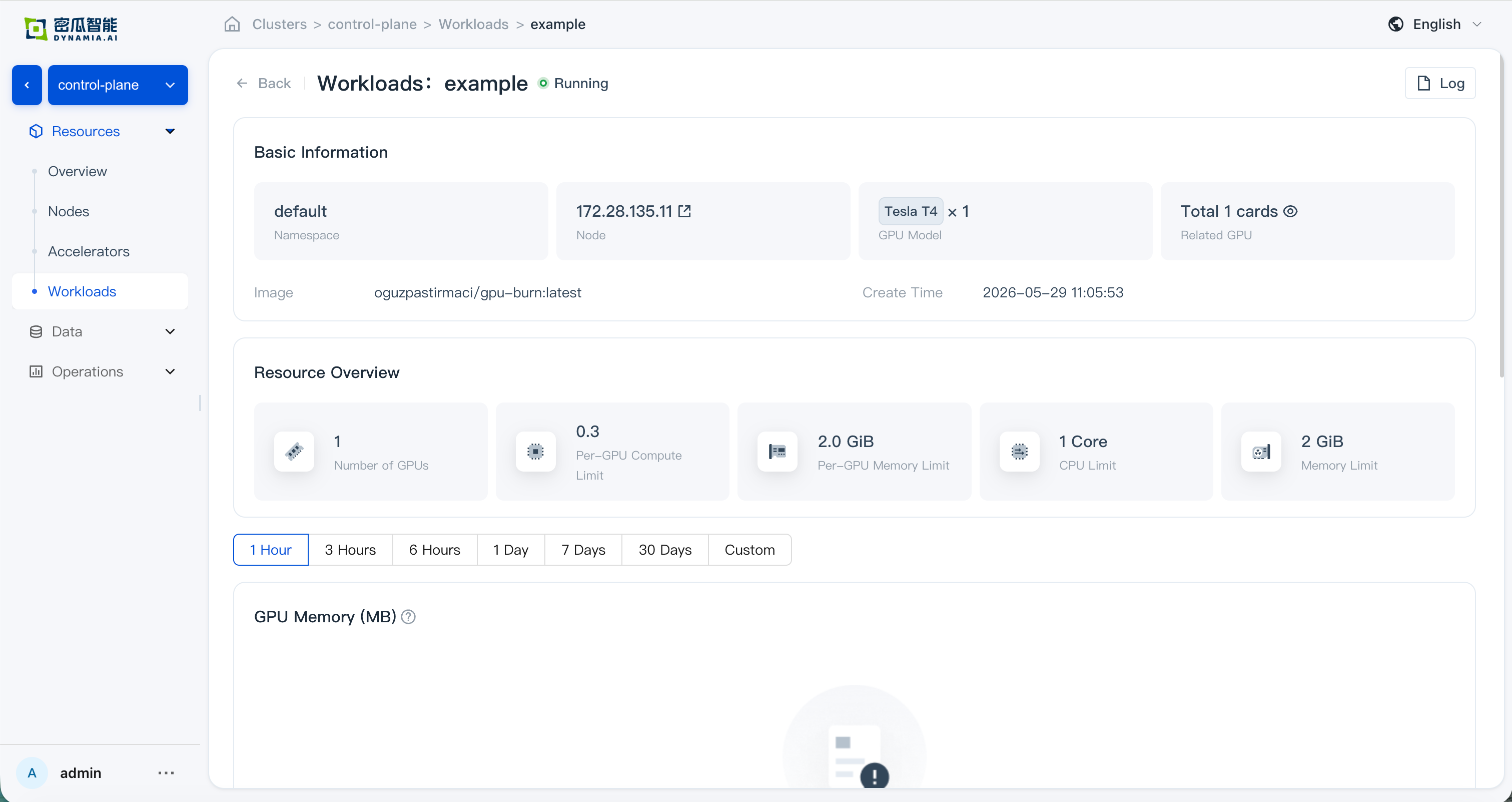Screen dimensions: 1512x802
Task: Select the 1 Day time range
Action: (x=511, y=550)
